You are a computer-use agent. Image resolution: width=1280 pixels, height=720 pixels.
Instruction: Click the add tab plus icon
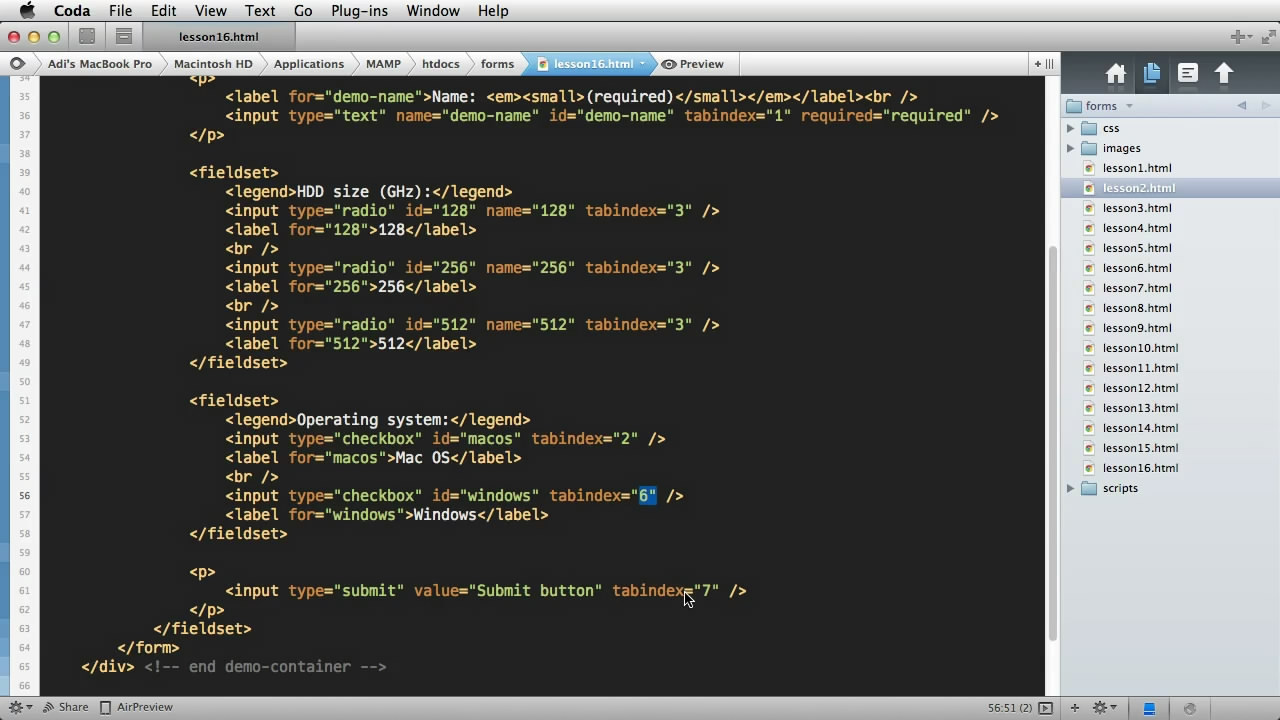click(1239, 37)
